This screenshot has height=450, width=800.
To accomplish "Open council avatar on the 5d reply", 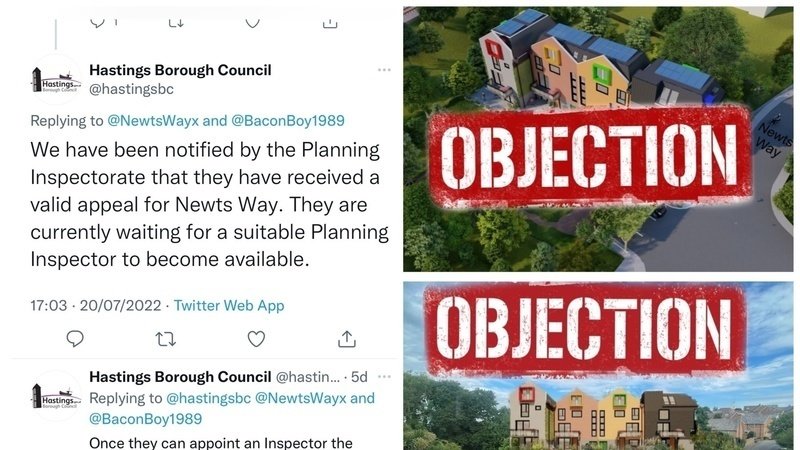I will click(x=56, y=396).
